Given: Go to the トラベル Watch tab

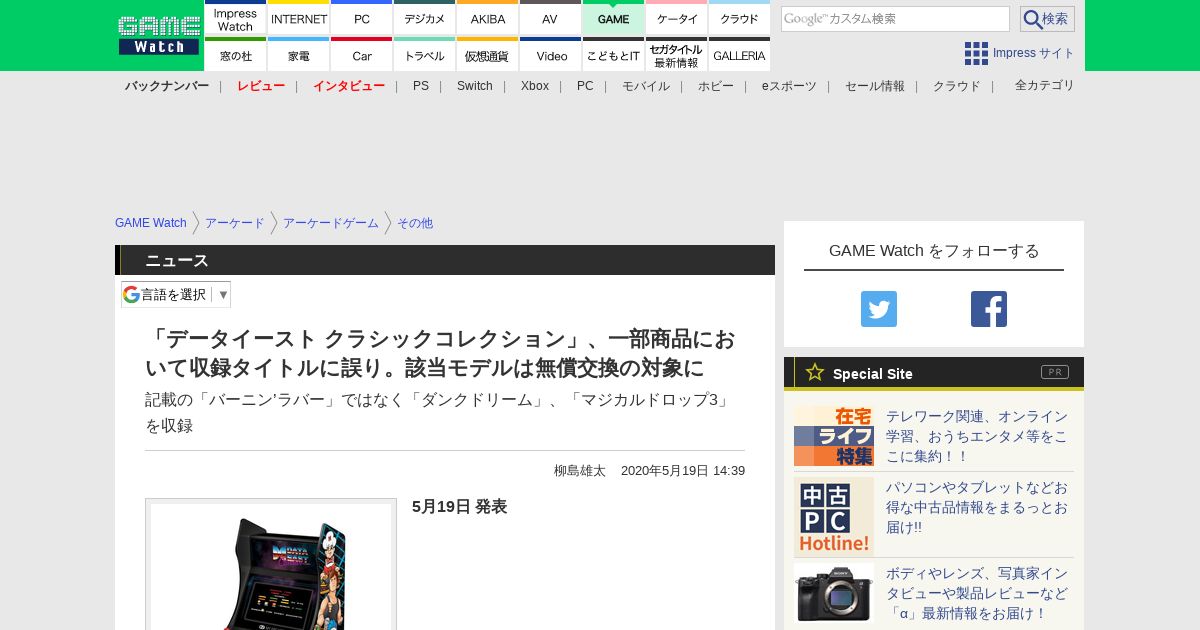Looking at the screenshot, I should point(425,55).
